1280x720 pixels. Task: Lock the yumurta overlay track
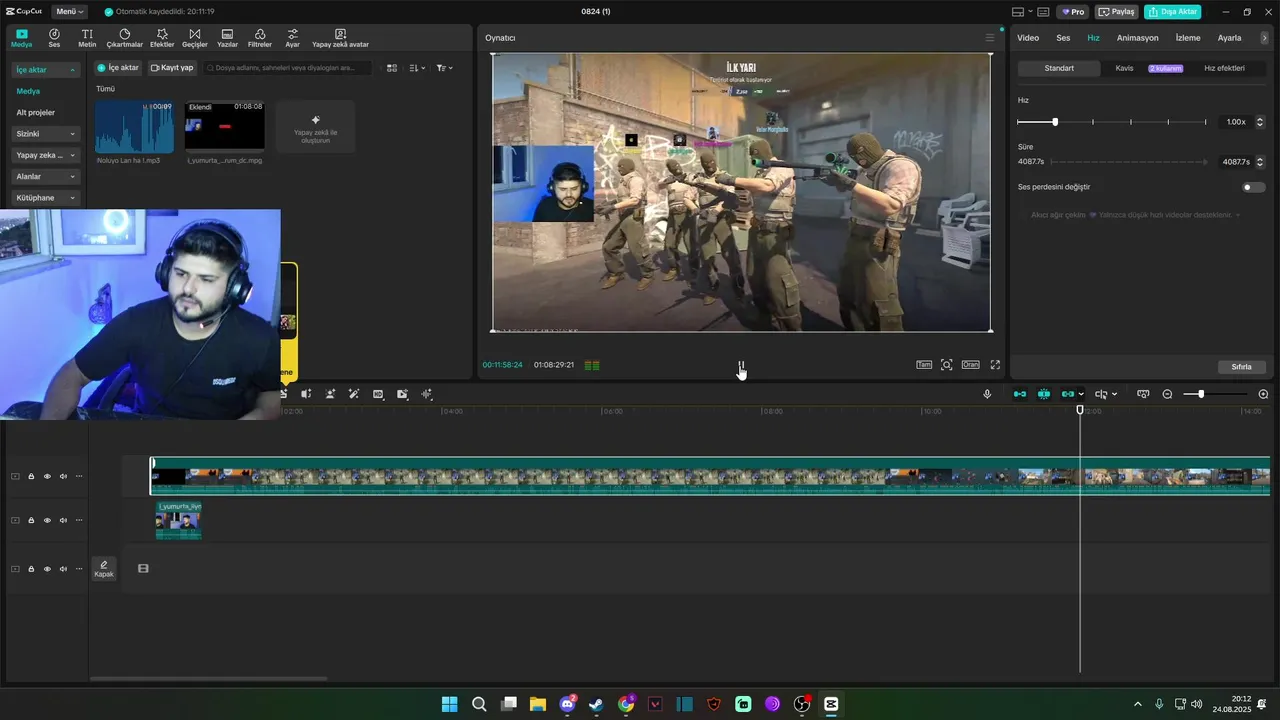(31, 520)
